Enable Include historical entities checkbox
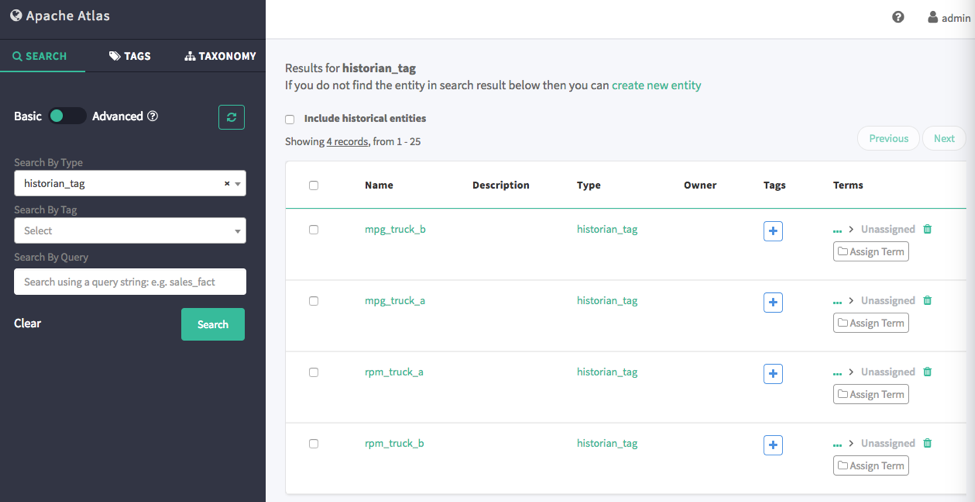This screenshot has width=975, height=502. [x=290, y=119]
